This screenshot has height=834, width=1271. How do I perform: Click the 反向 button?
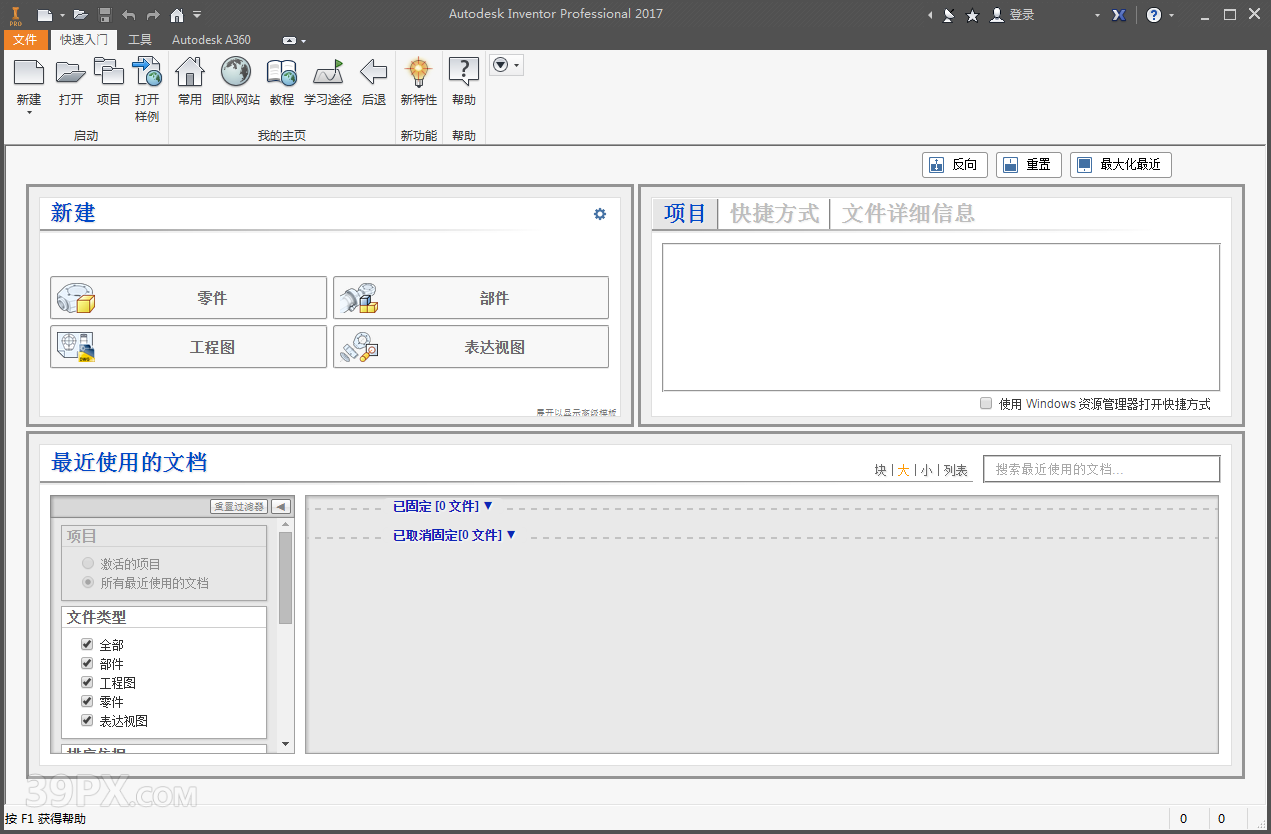click(x=955, y=165)
